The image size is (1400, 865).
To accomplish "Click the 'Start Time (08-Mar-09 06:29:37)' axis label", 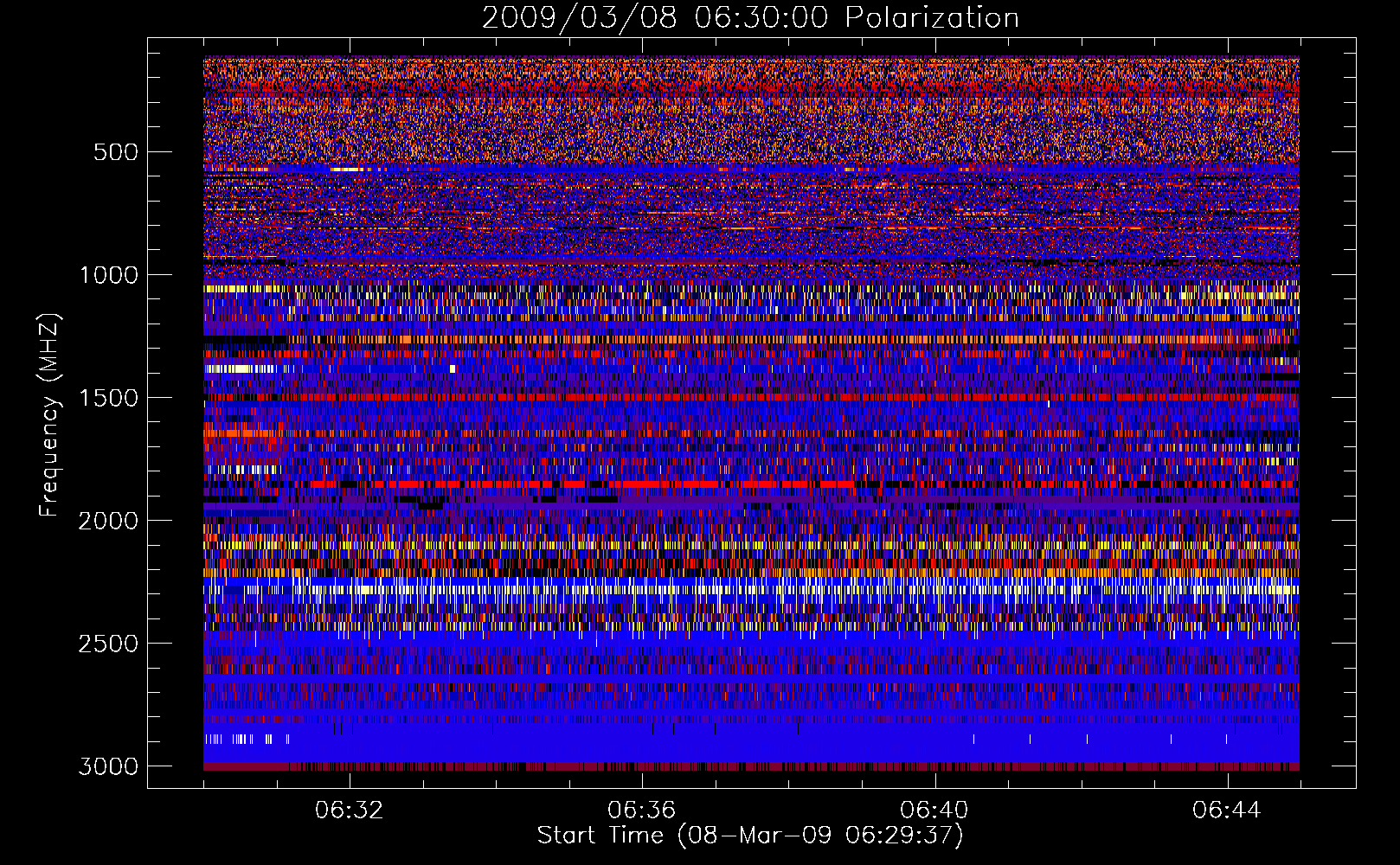I will tap(750, 836).
